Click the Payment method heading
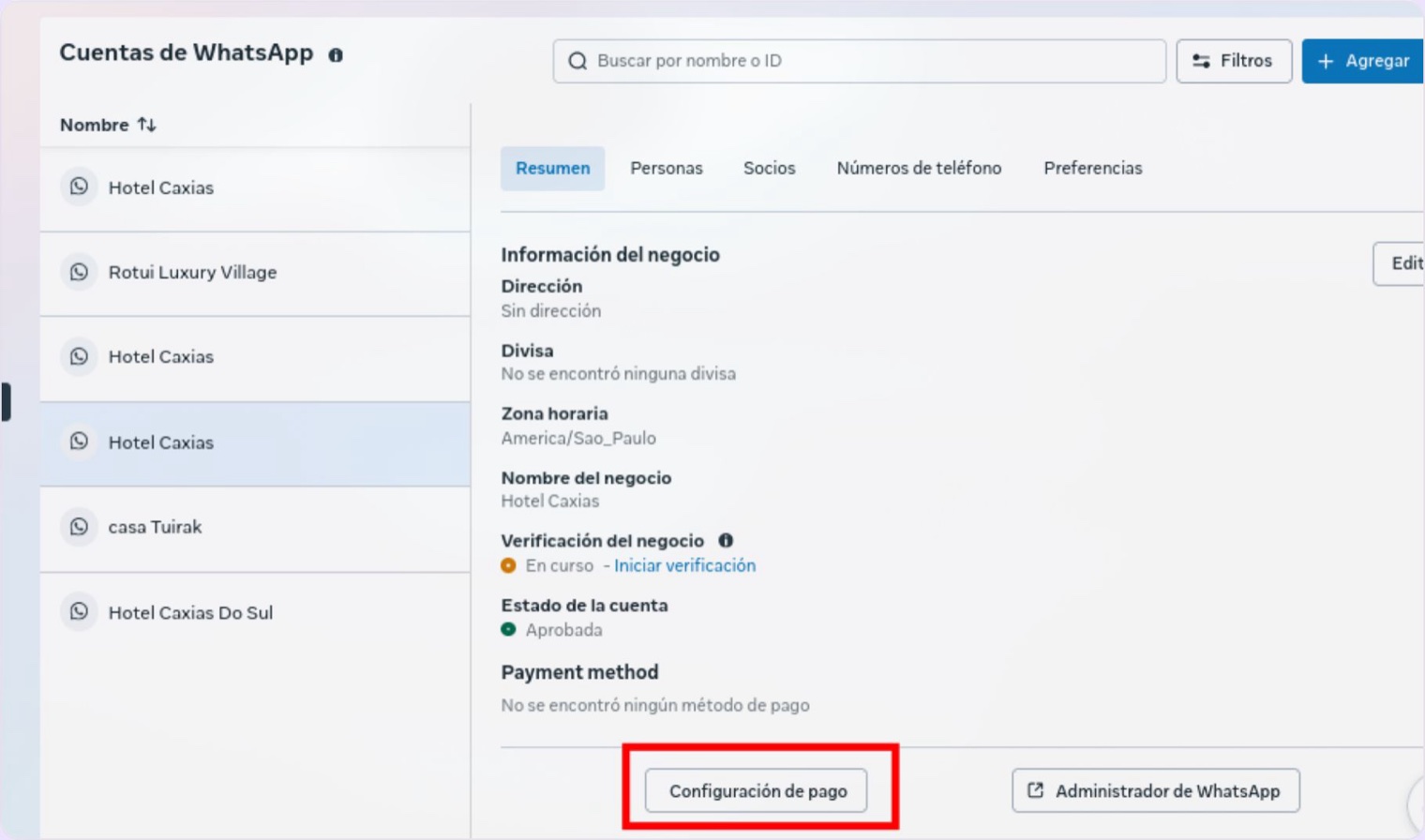 580,672
